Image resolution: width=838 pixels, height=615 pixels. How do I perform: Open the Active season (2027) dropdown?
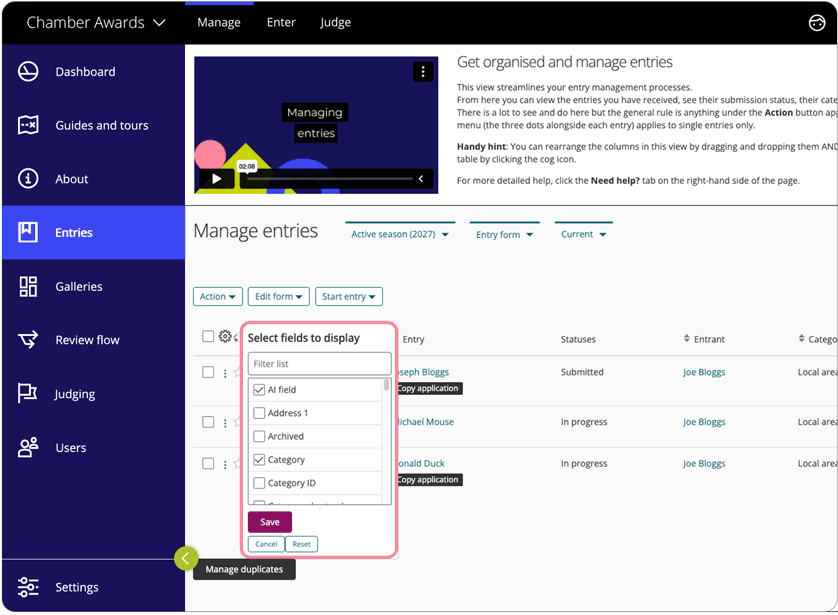point(400,234)
